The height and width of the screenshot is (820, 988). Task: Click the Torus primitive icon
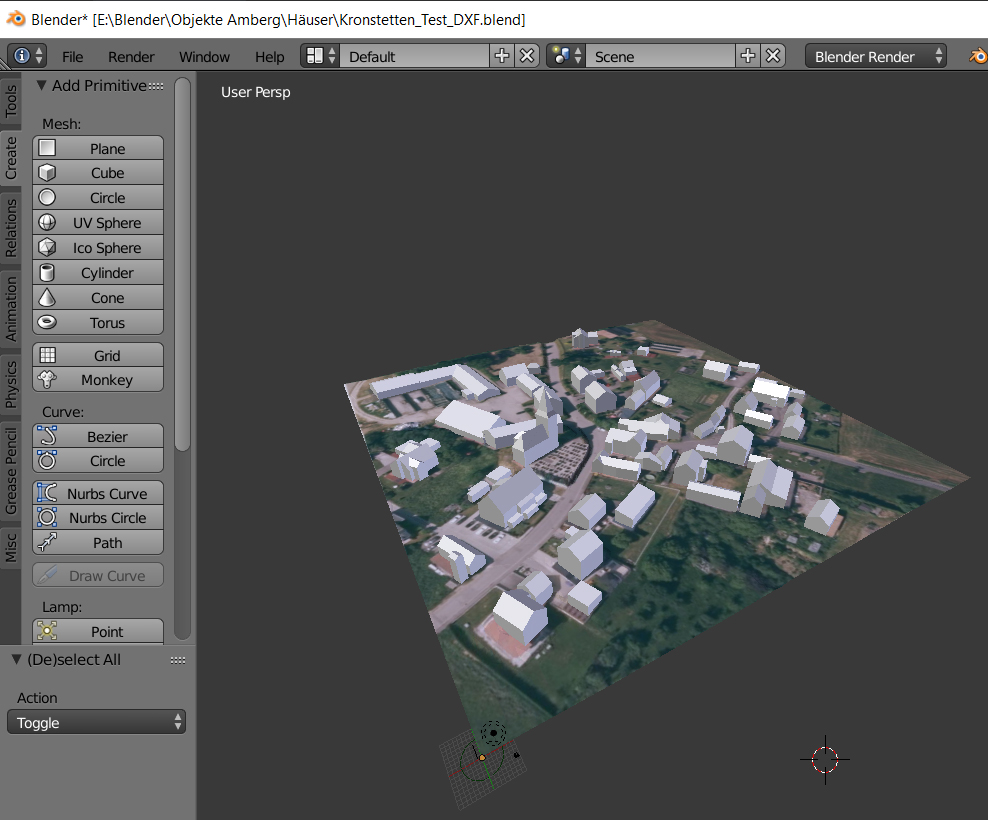coord(47,323)
